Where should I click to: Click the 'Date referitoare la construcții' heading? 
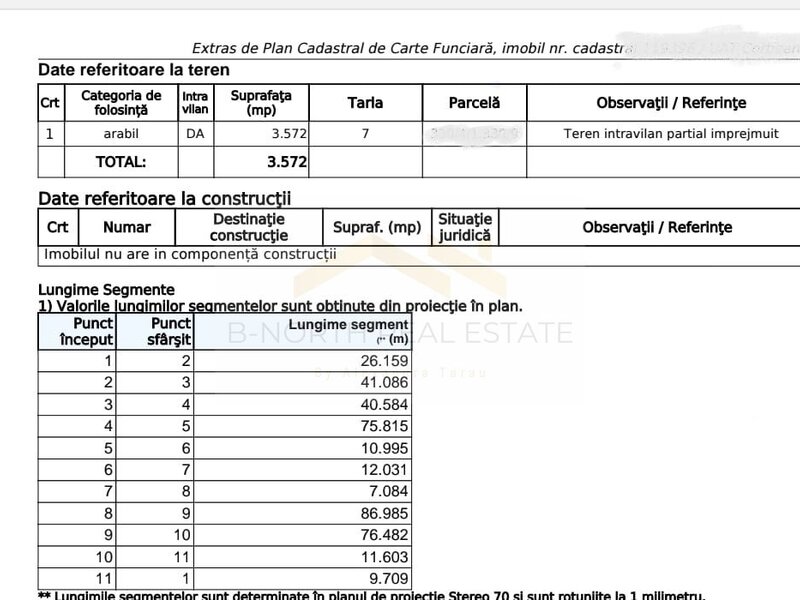(164, 198)
